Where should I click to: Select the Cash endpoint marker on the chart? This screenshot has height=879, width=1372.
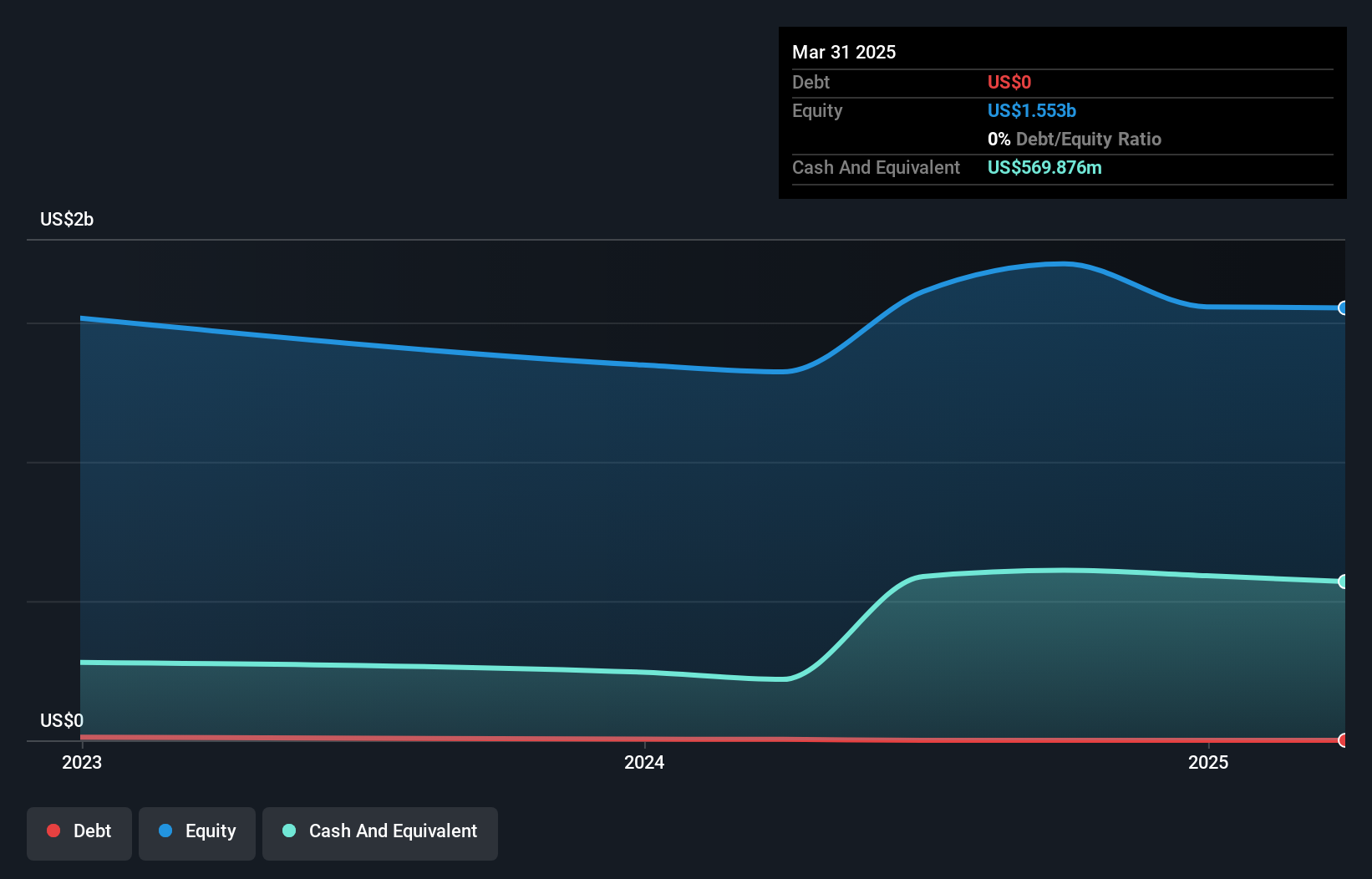(x=1343, y=581)
